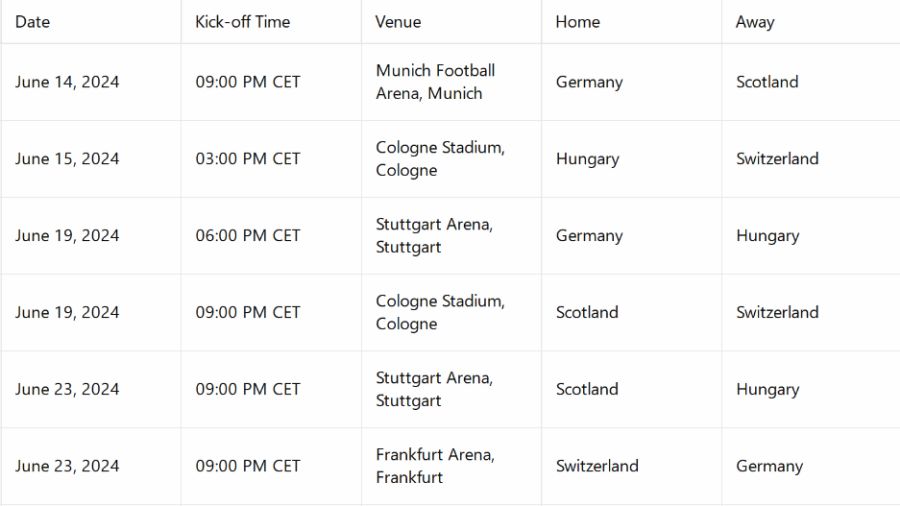Select the 03:00 PM CET kick-off cell
This screenshot has height=506, width=900.
(x=247, y=159)
